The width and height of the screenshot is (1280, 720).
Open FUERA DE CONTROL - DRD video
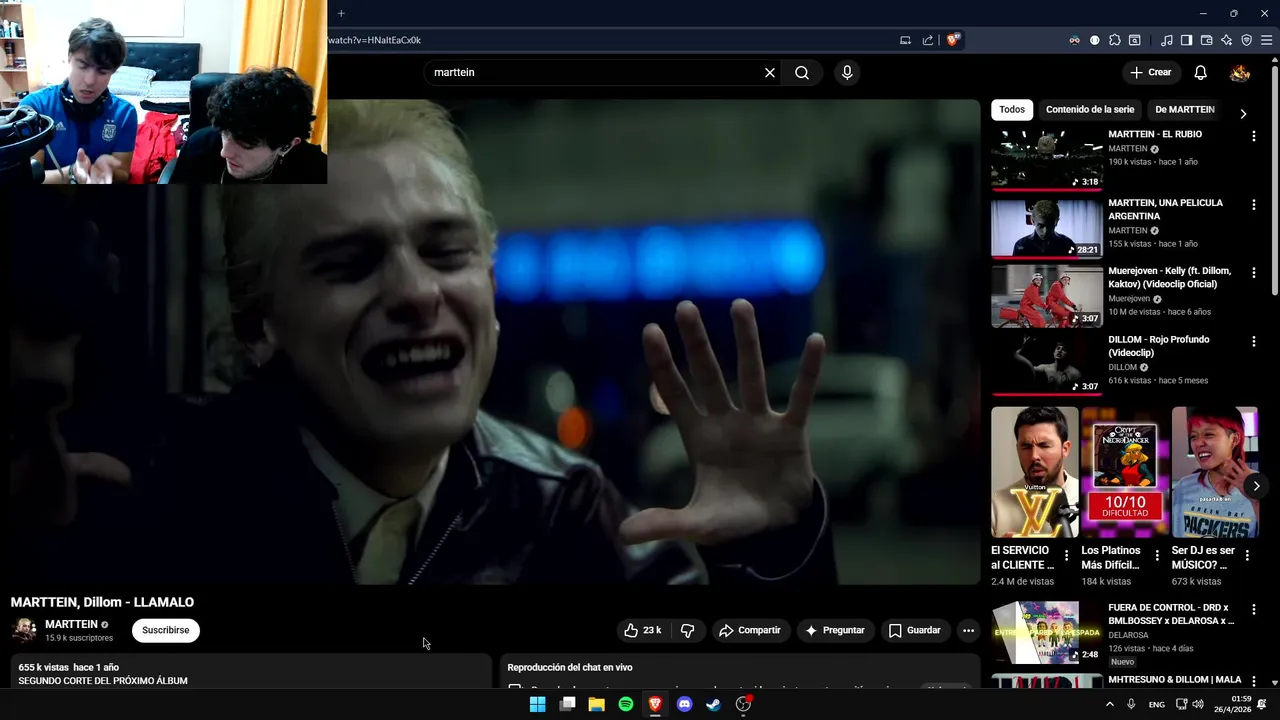pyautogui.click(x=1047, y=632)
